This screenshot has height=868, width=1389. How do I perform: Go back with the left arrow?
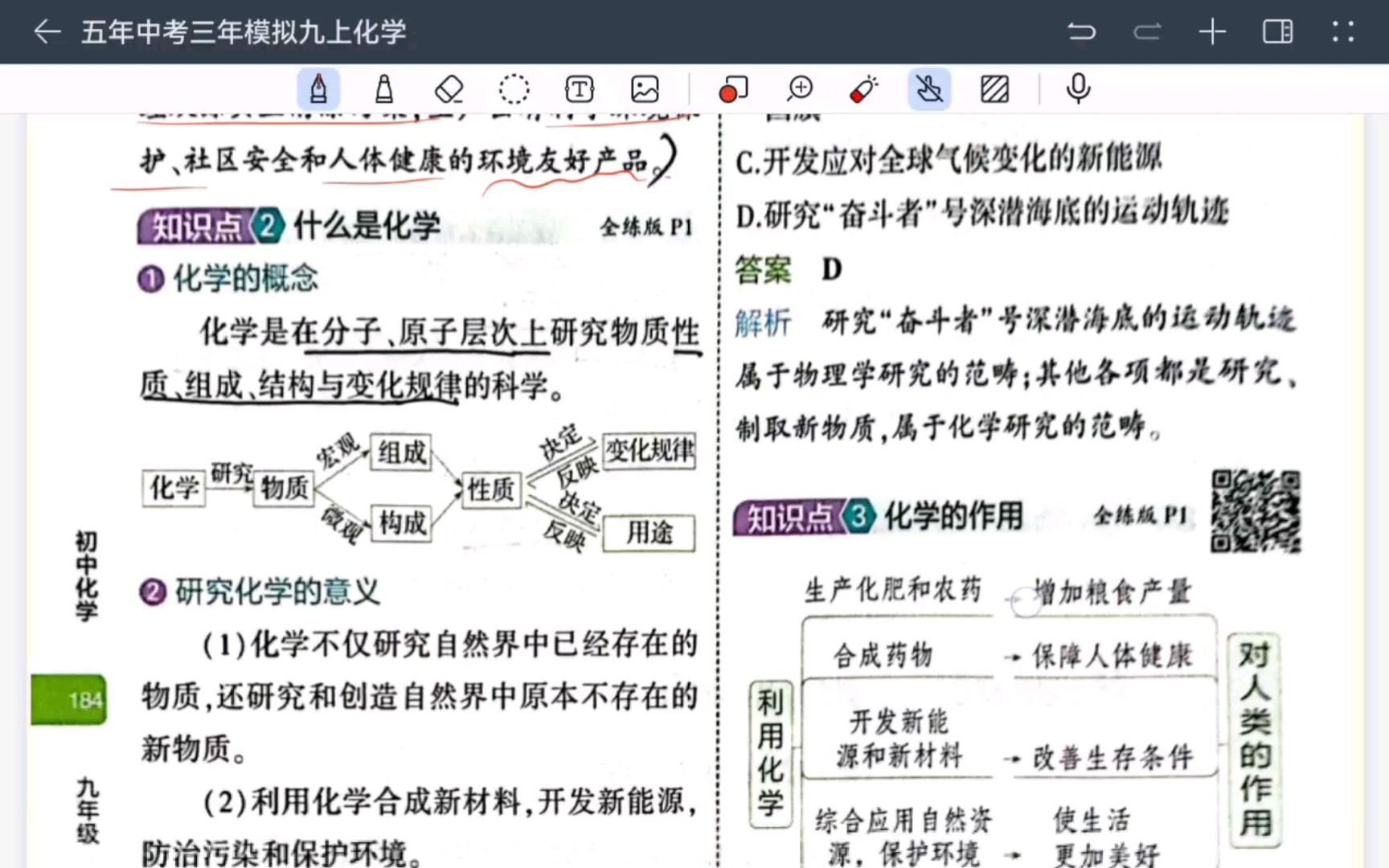(47, 32)
